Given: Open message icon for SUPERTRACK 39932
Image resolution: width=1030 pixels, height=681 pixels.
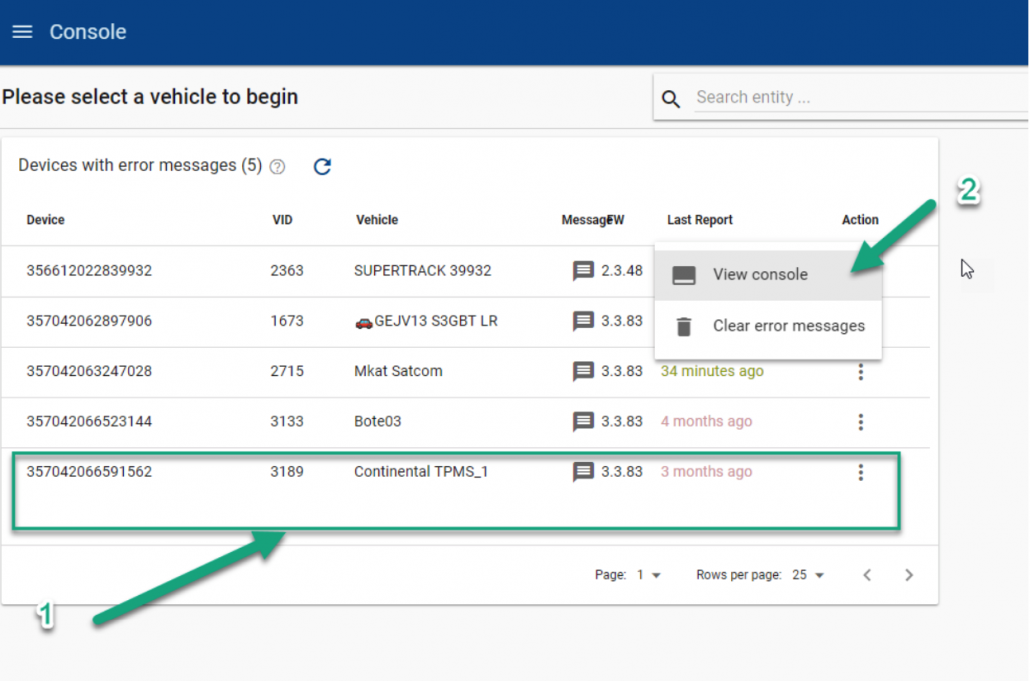Looking at the screenshot, I should pos(583,271).
